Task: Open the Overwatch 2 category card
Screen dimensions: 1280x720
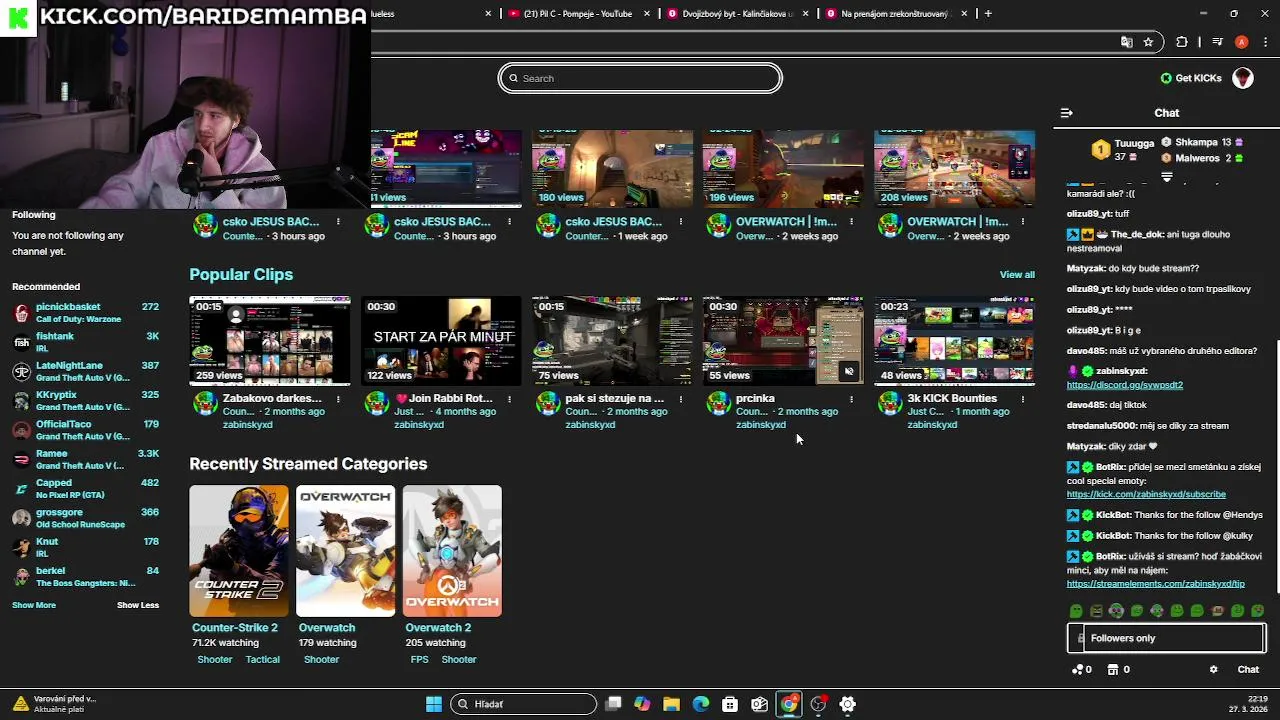Action: (x=452, y=551)
